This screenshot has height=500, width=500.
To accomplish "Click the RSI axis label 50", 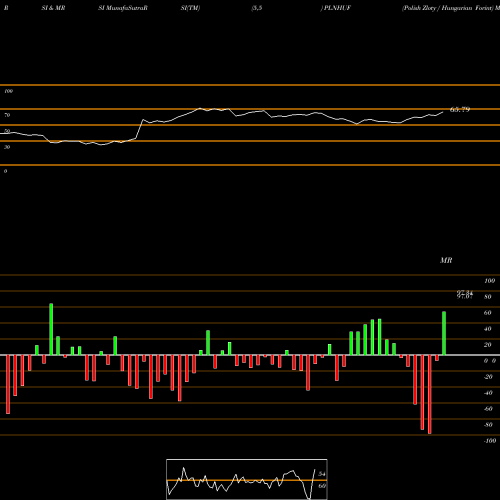I will (7, 131).
